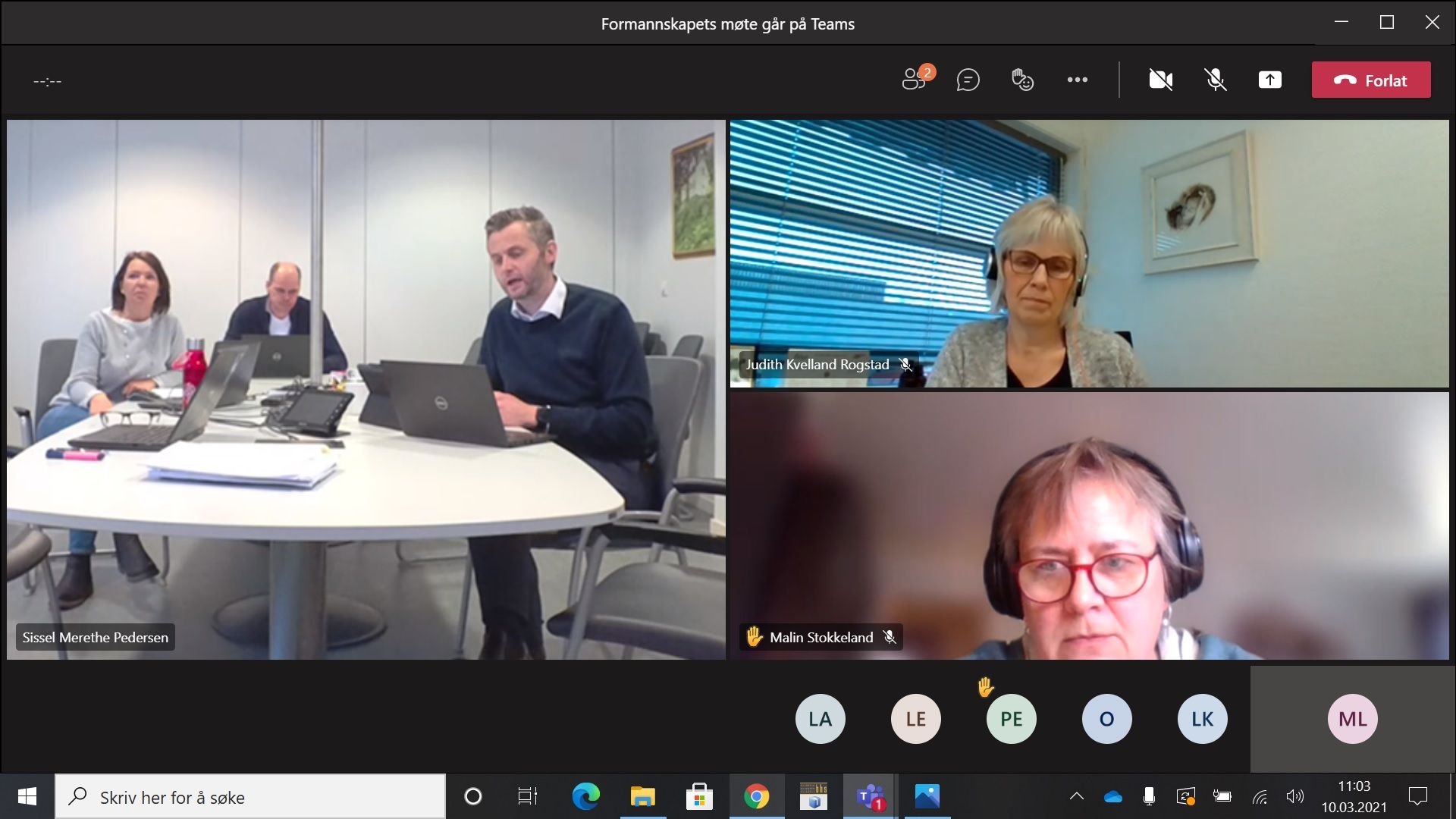
Task: Open Google Chrome from taskbar
Action: (756, 797)
